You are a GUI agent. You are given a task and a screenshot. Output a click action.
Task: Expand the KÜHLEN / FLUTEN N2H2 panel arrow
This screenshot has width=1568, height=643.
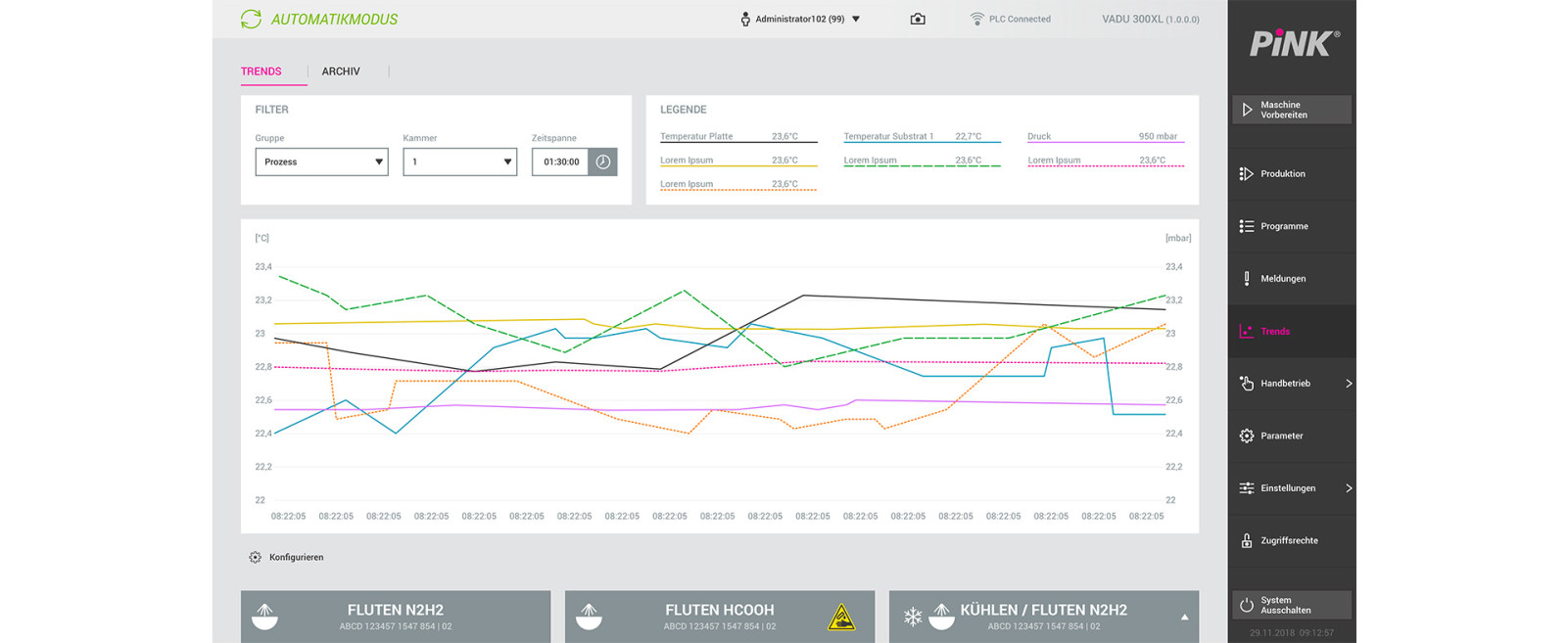[1184, 618]
